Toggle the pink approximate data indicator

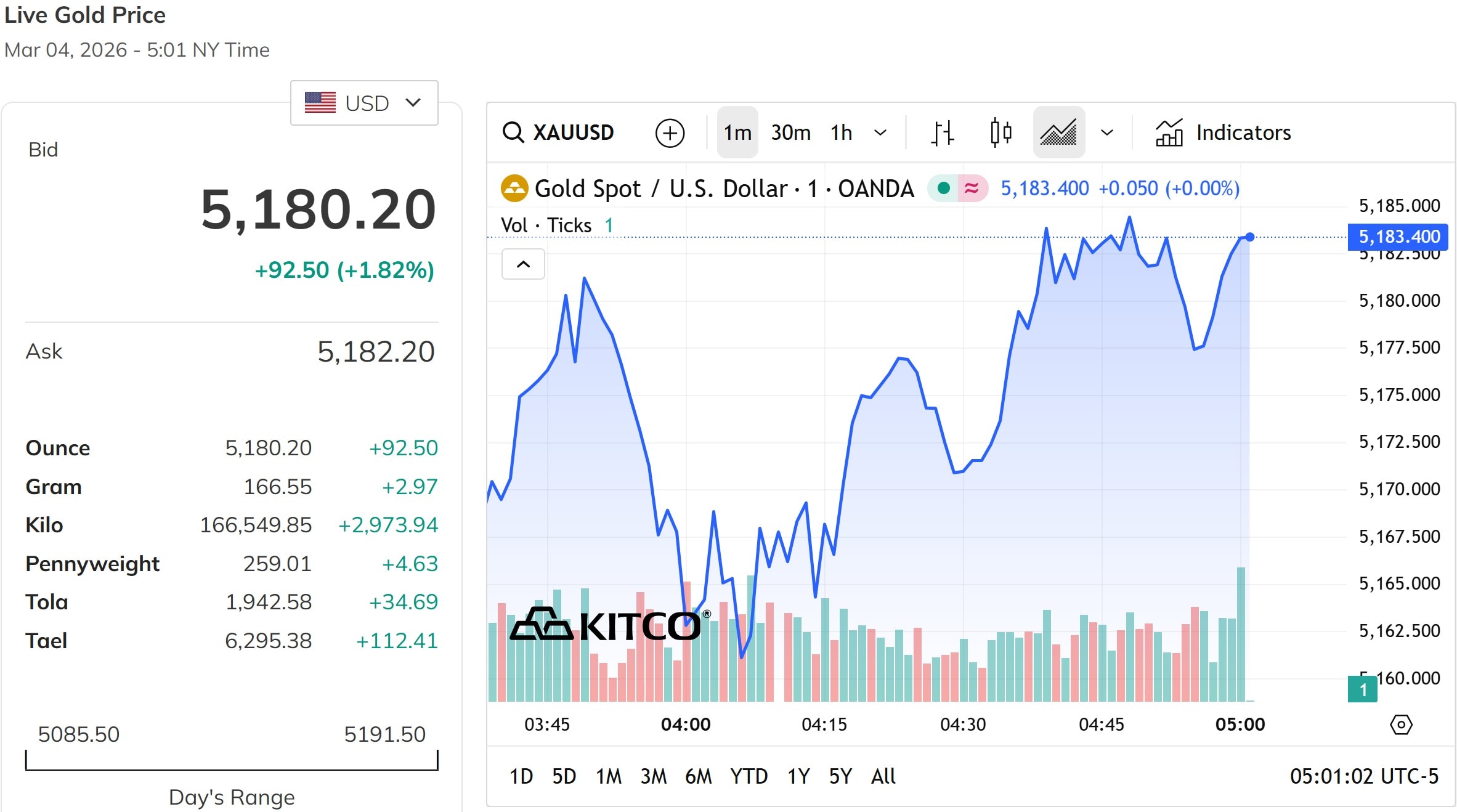point(972,189)
